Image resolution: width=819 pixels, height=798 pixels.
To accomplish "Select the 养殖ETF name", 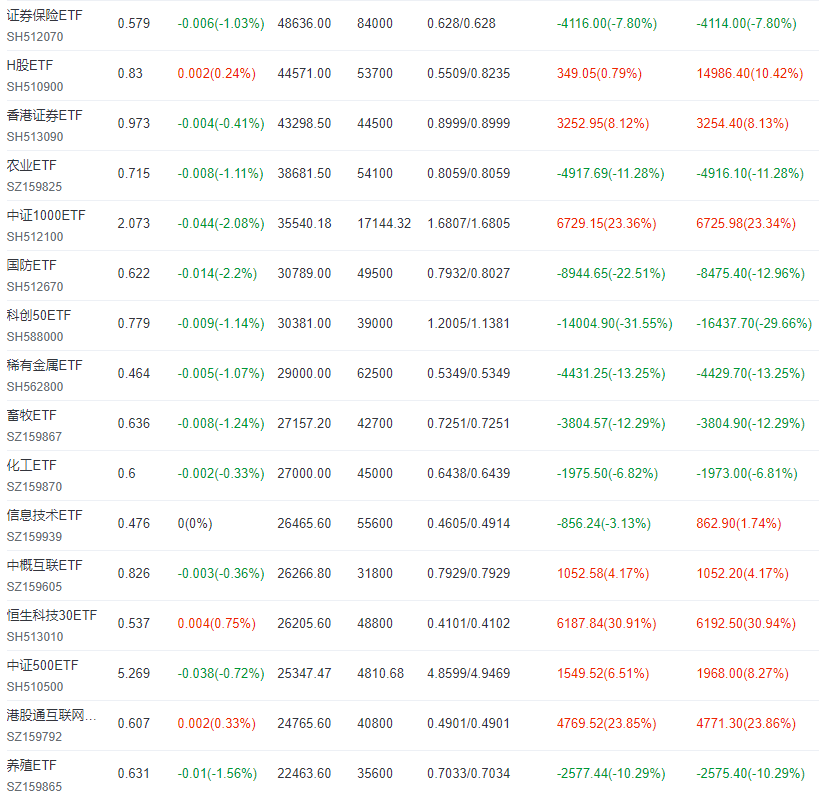I will point(31,766).
